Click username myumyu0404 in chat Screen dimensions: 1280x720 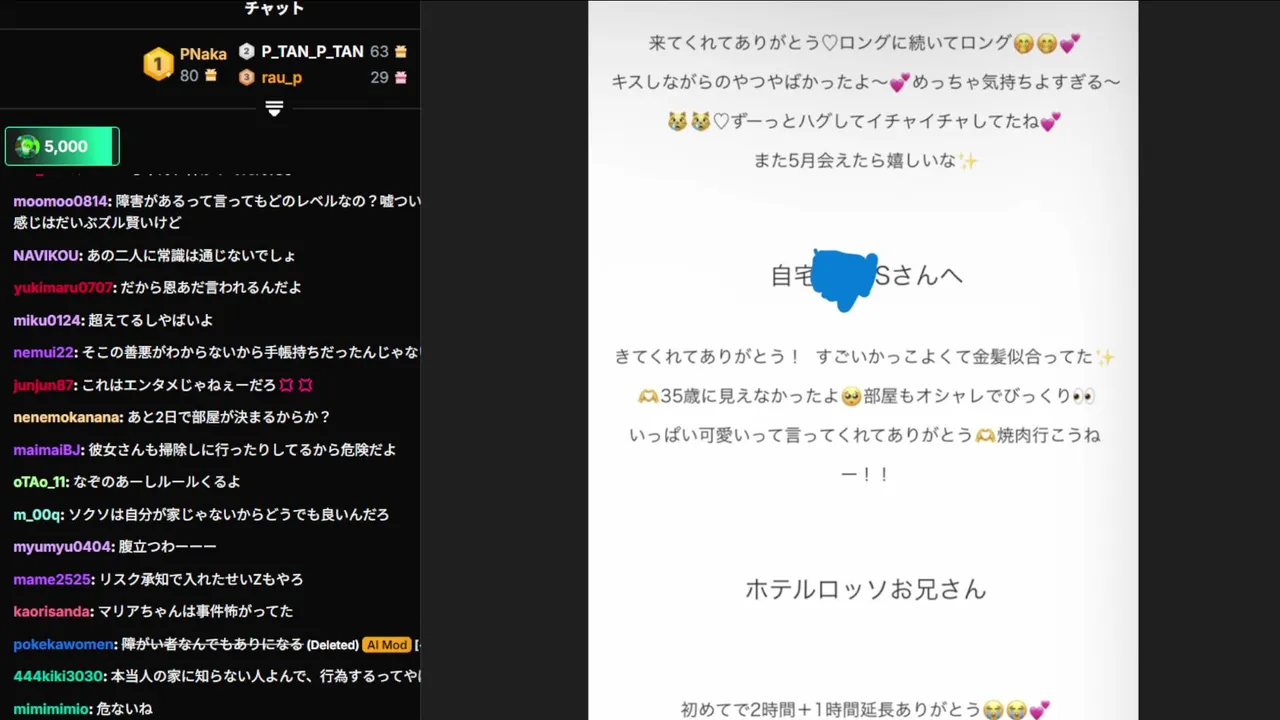63,546
